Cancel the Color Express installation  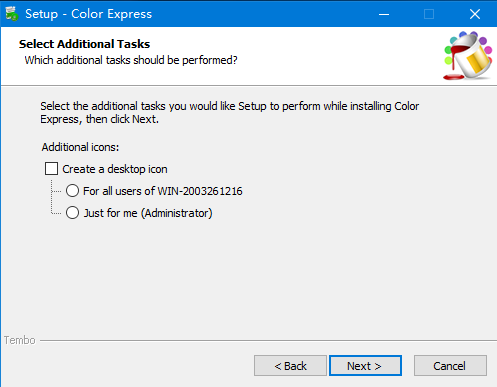(x=450, y=366)
